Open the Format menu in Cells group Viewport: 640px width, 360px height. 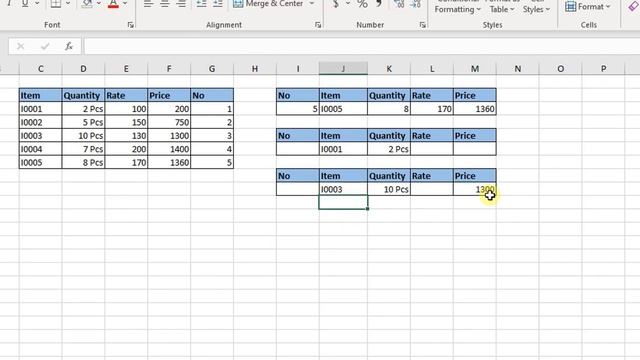coord(588,7)
